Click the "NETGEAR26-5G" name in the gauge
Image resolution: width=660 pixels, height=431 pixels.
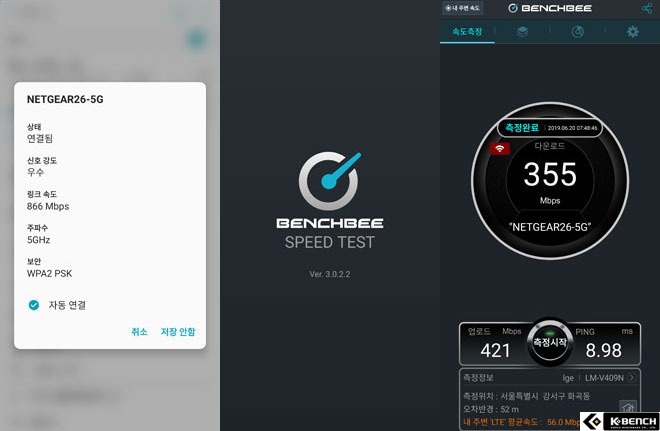coord(550,227)
